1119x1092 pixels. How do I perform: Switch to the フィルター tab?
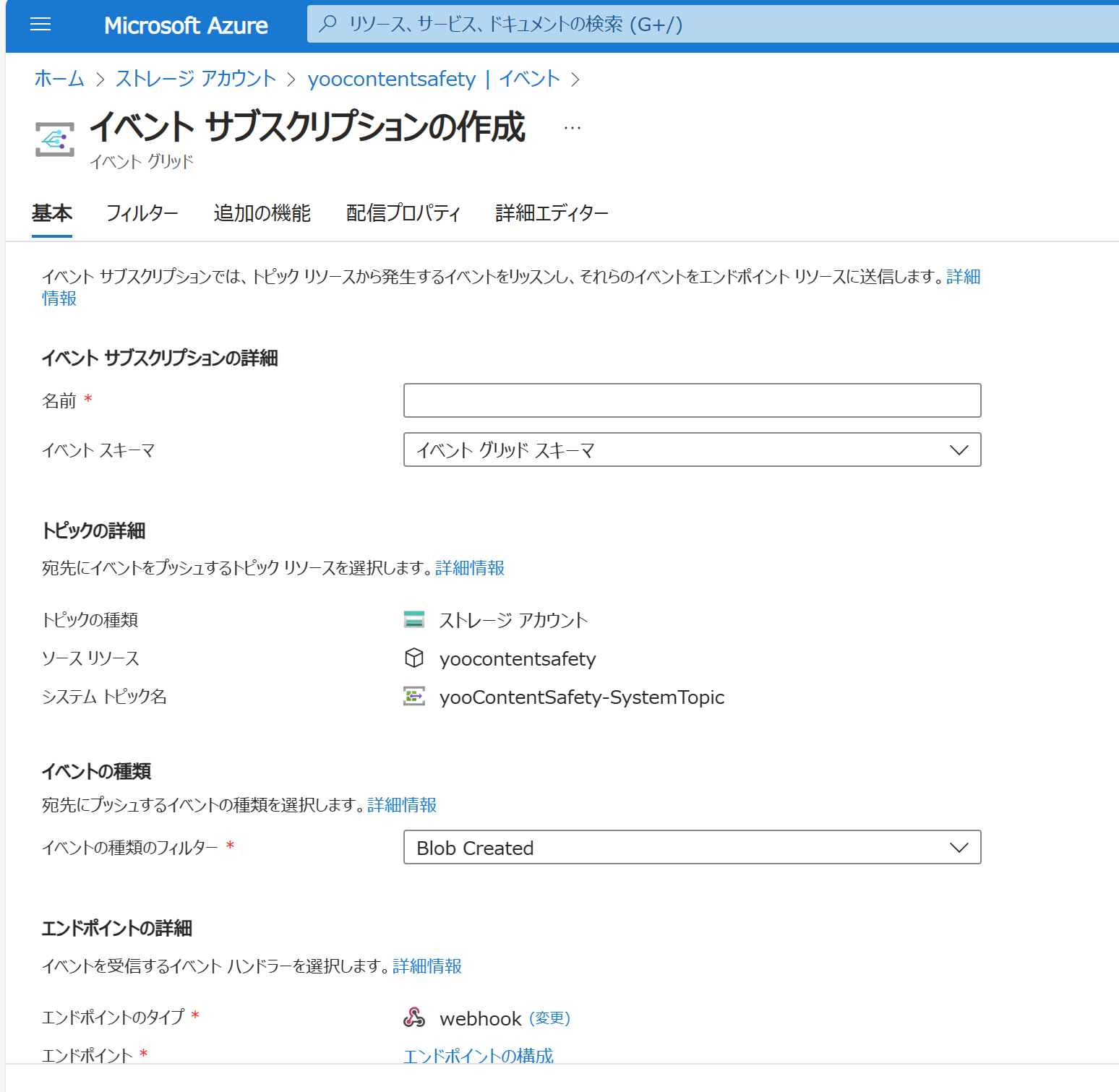click(142, 213)
